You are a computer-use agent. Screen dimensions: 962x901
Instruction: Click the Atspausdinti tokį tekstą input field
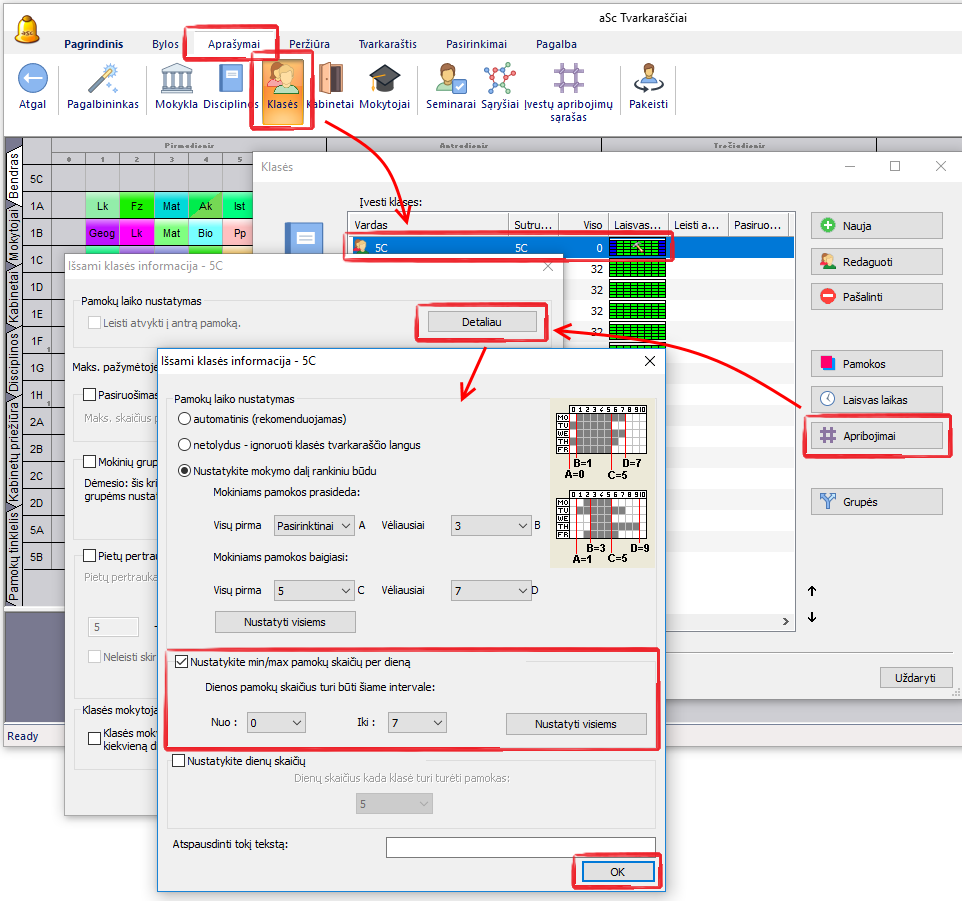pos(520,847)
